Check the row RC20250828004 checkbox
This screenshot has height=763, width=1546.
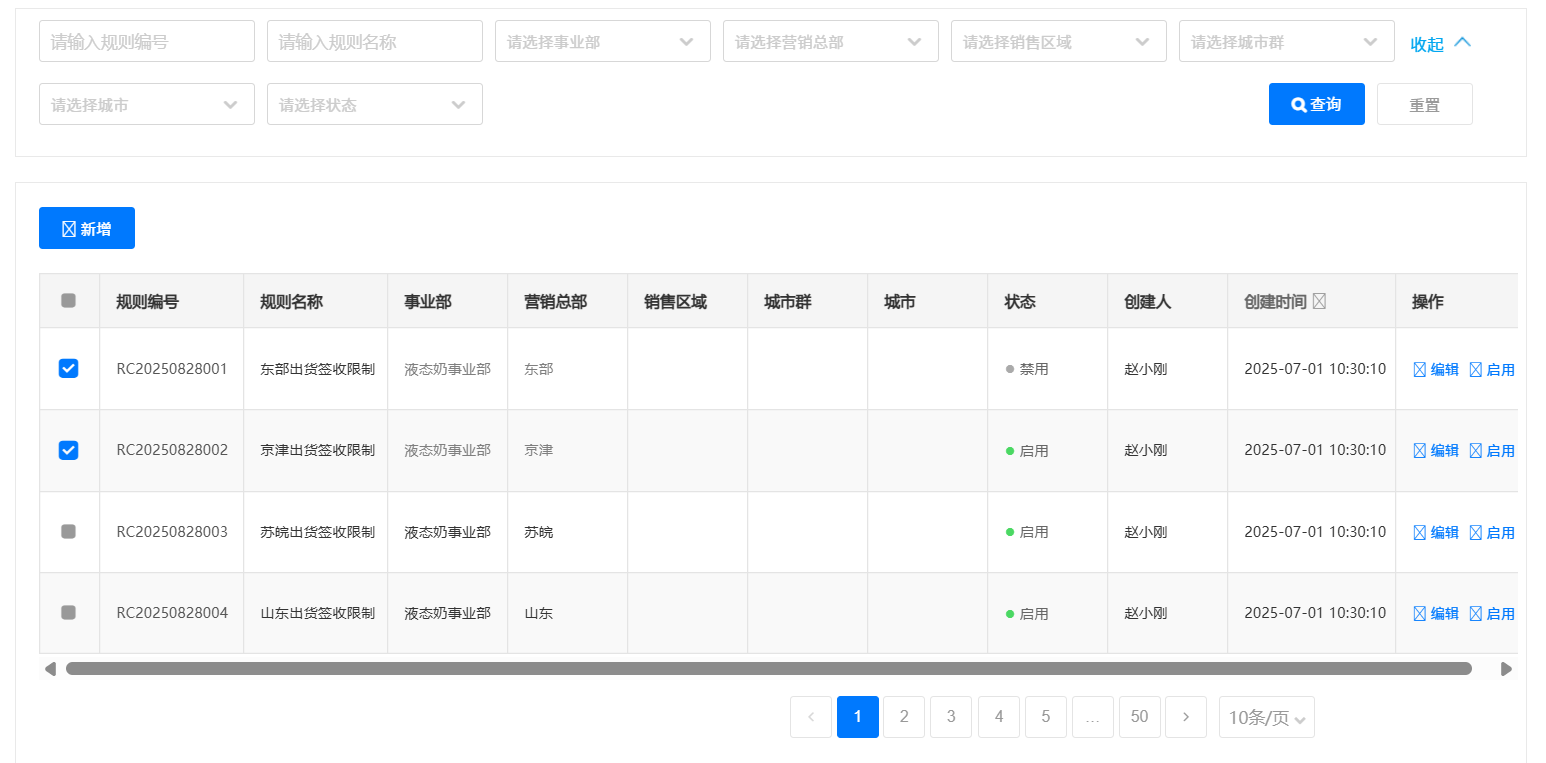(x=68, y=612)
